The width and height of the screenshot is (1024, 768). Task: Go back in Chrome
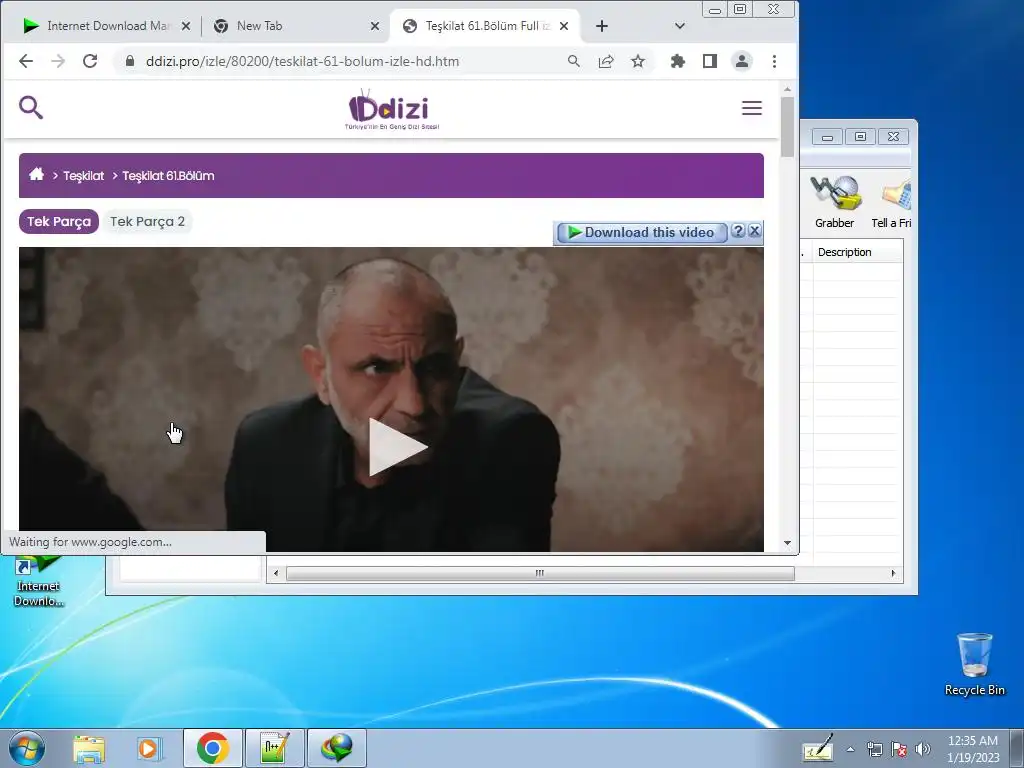pos(26,61)
